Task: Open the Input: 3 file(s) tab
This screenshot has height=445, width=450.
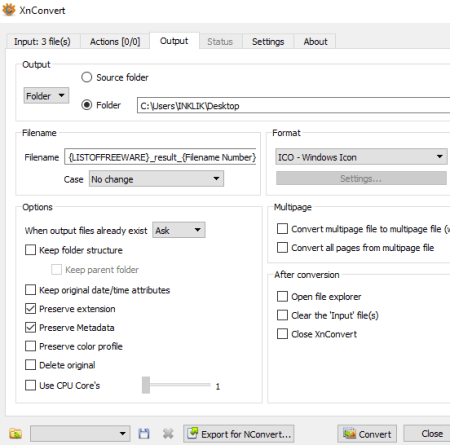Action: (43, 41)
